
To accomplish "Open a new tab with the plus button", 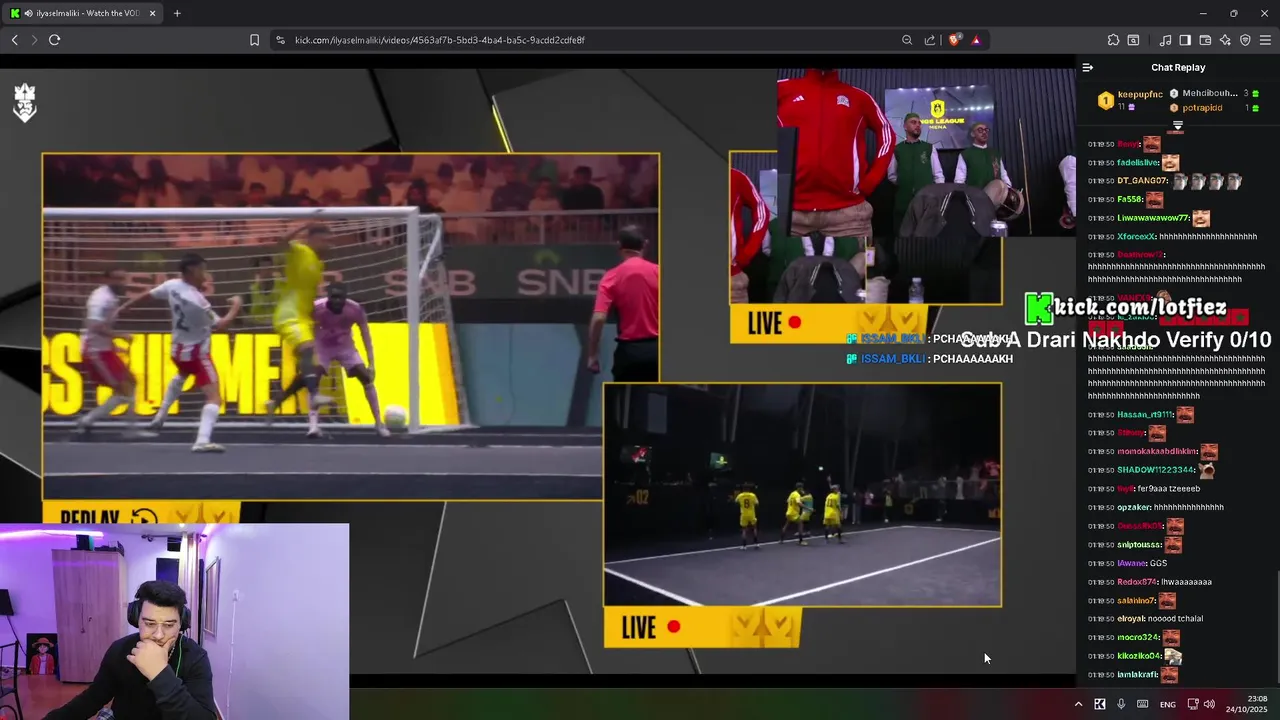I will coord(177,13).
